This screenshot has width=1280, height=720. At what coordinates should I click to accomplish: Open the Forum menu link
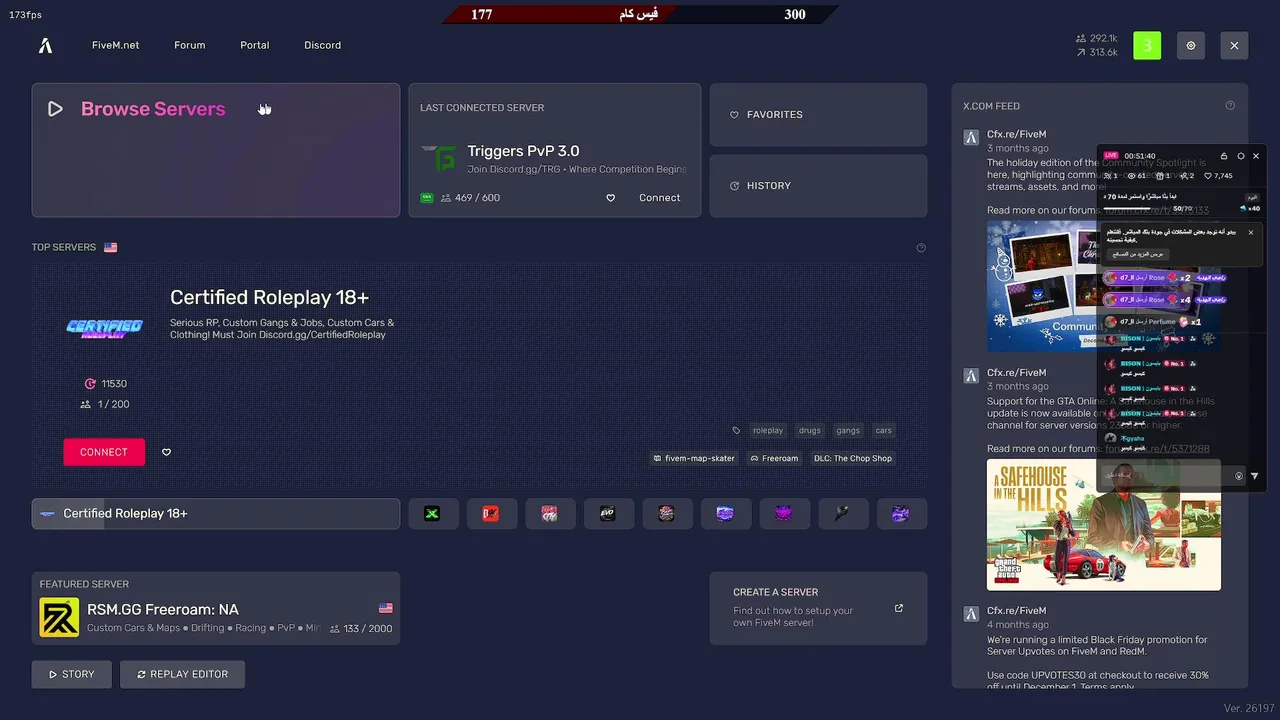tap(189, 45)
